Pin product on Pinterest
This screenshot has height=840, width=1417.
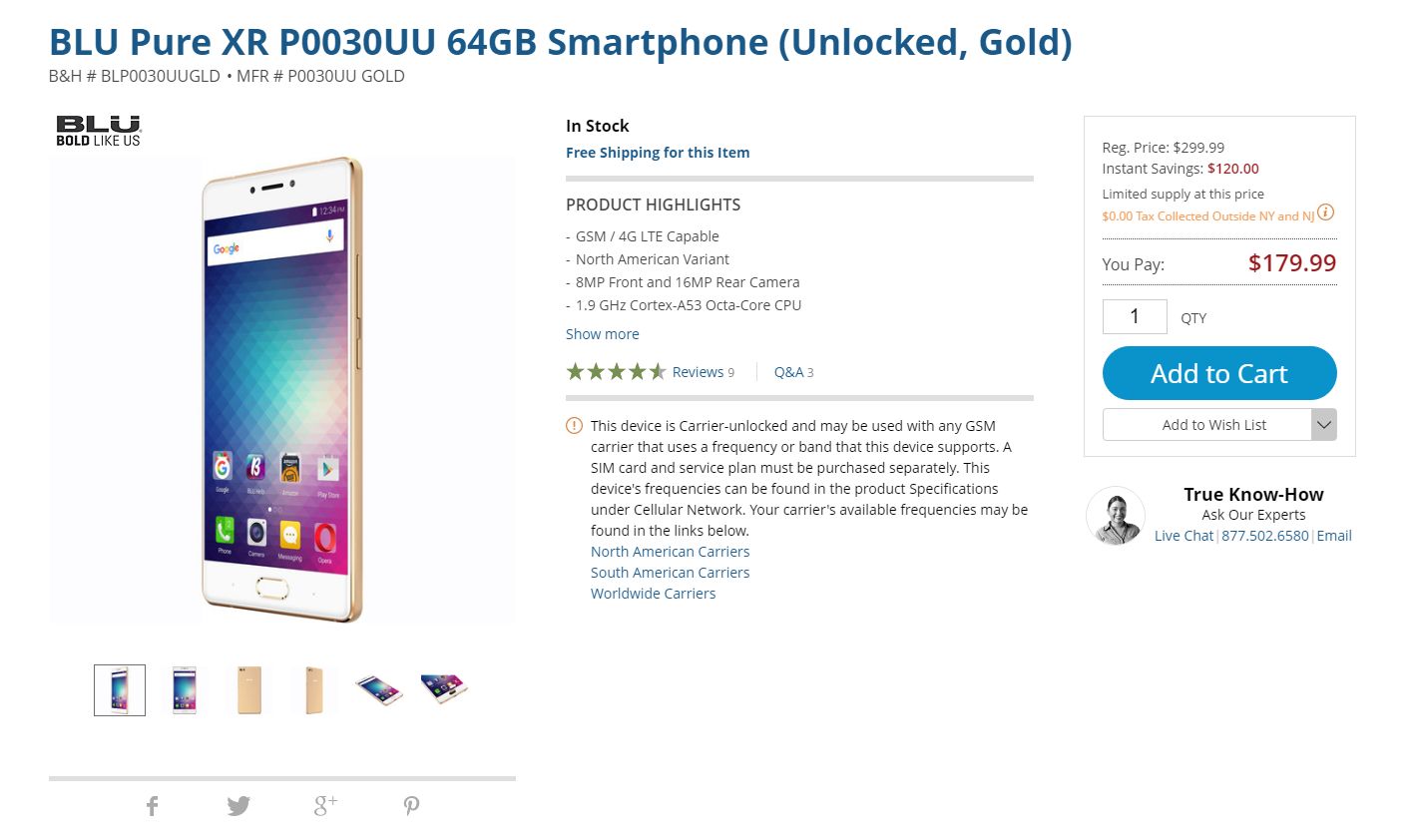[411, 806]
